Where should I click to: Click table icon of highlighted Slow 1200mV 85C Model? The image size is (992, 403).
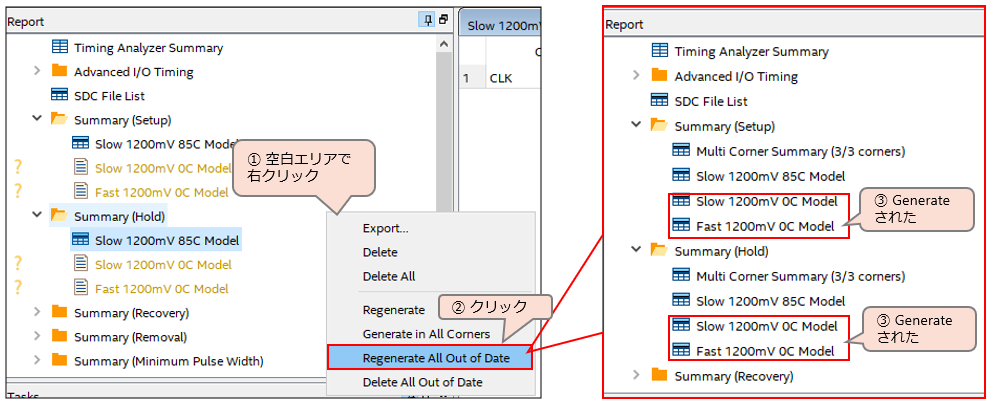[81, 240]
